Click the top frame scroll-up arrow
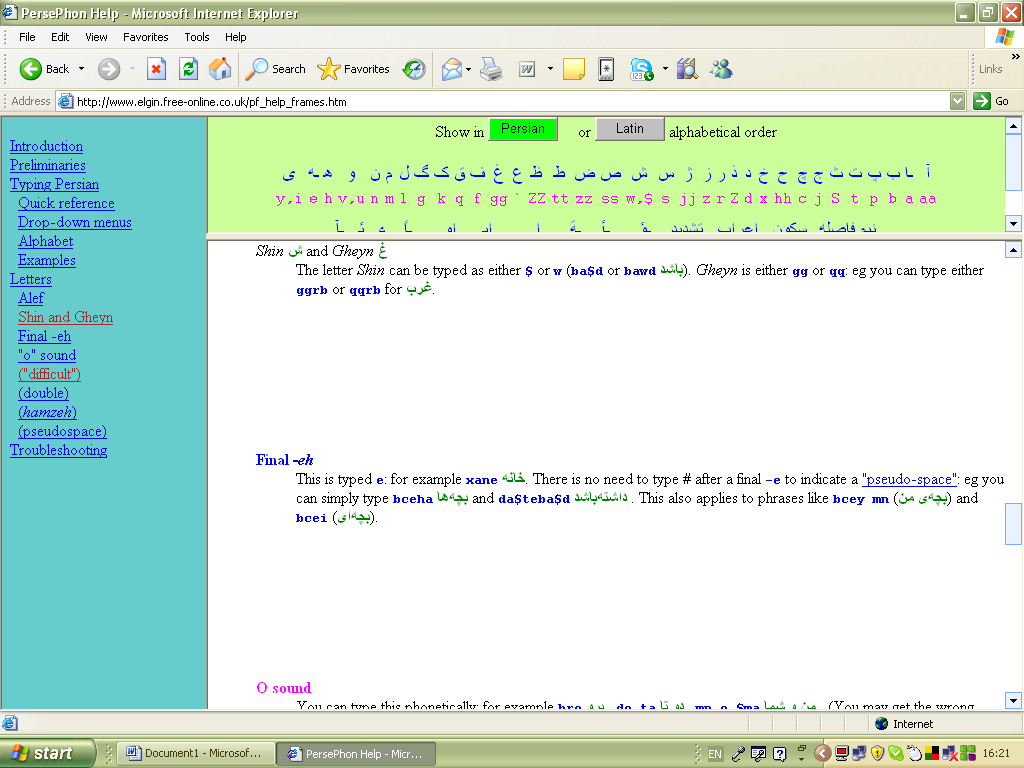Viewport: 1024px width, 768px height. coord(1013,126)
